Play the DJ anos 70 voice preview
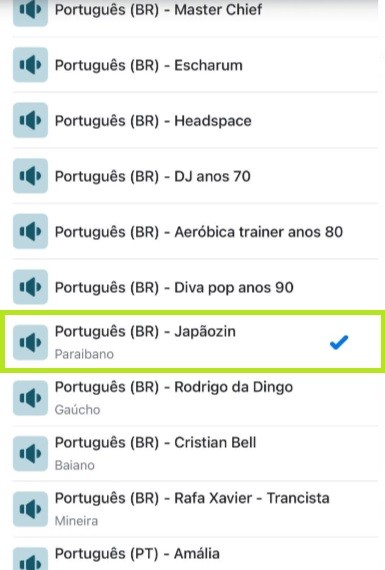Viewport: 385px width, 570px height. tap(30, 176)
